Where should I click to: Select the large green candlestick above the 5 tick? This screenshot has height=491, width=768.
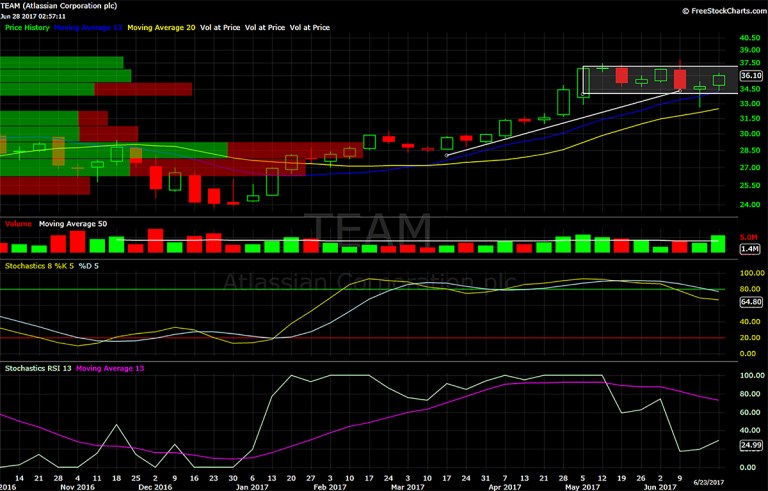583,83
